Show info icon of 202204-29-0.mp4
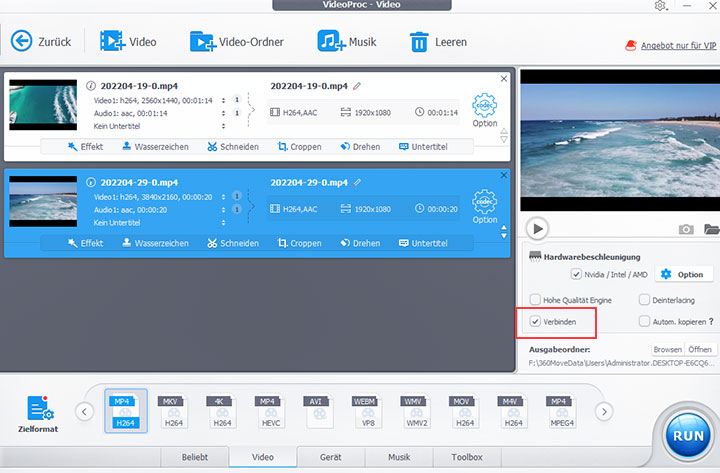 91,182
